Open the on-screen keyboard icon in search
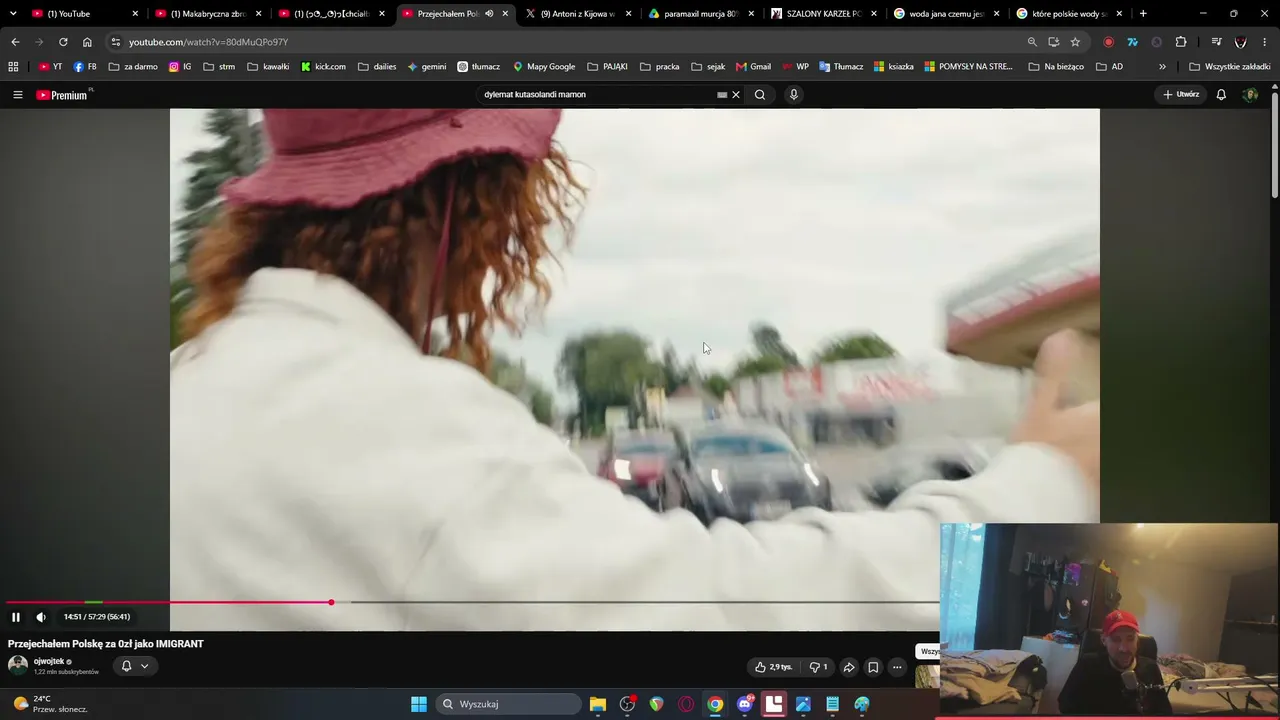The image size is (1280, 720). 722,95
